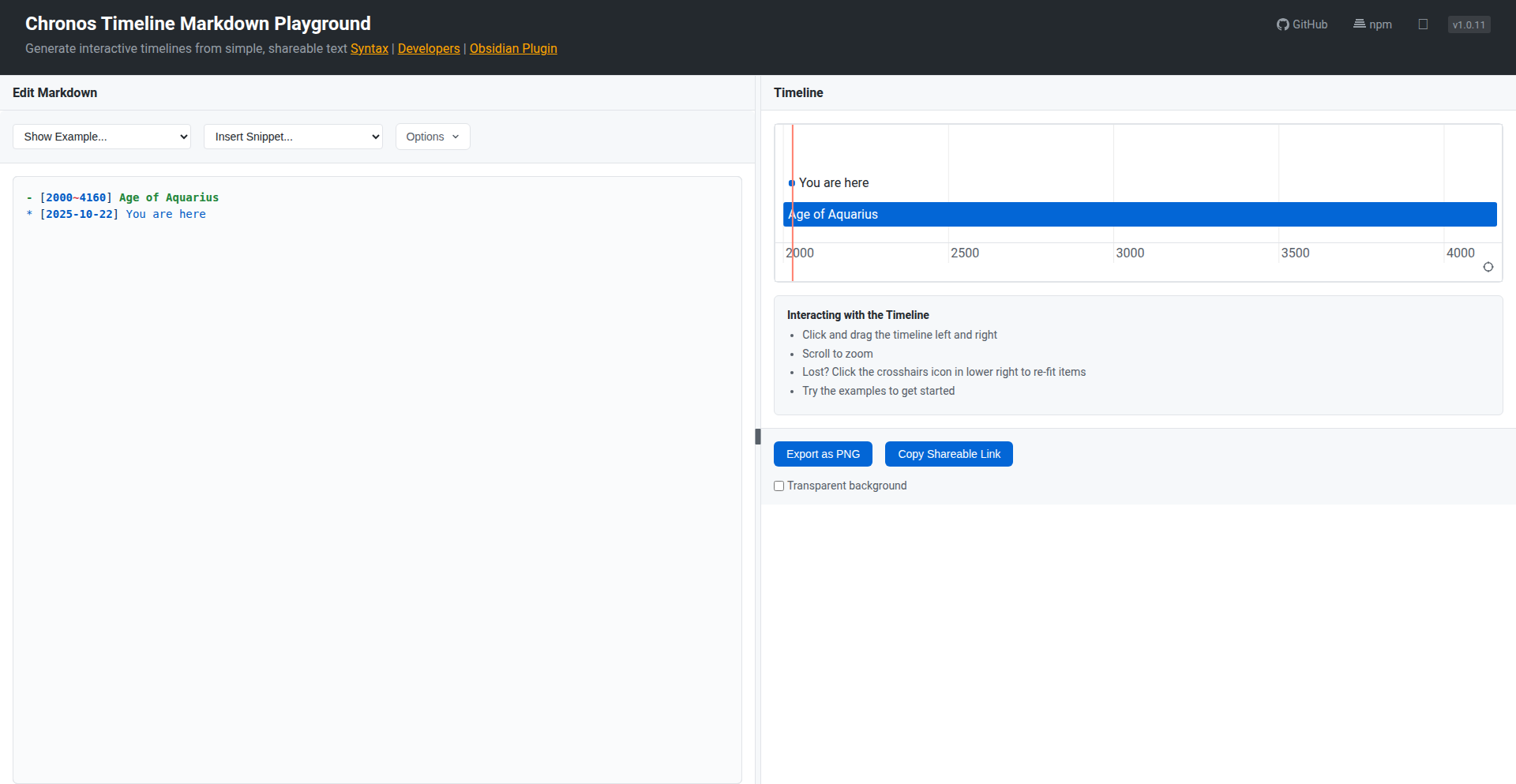Click the '[2000~4160] Age of Aquarius' editor line
This screenshot has height=784, width=1516.
pyautogui.click(x=129, y=197)
